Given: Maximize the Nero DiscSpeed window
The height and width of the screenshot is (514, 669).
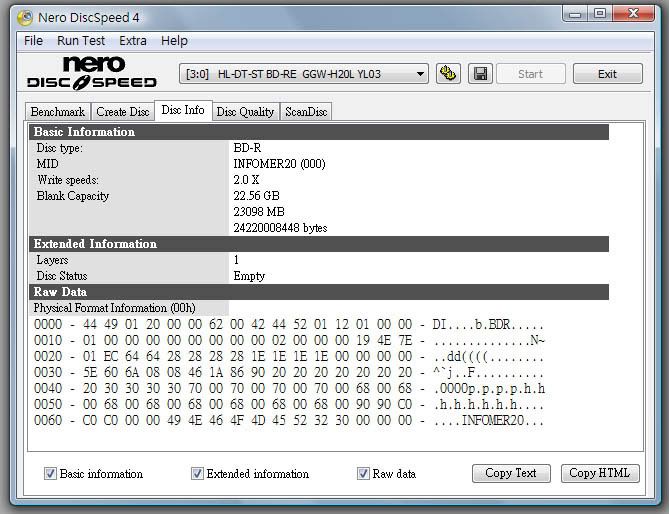Looking at the screenshot, I should [600, 14].
